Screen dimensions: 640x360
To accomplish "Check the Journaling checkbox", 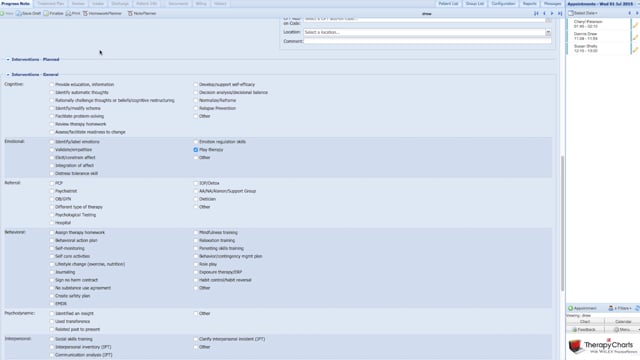I will (52, 272).
